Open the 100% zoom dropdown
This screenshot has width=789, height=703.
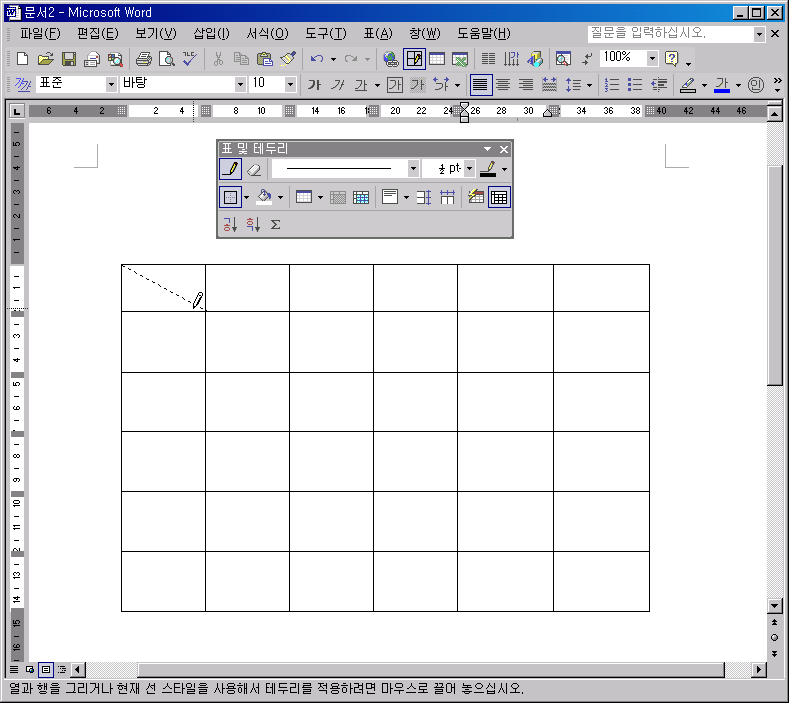coord(652,58)
